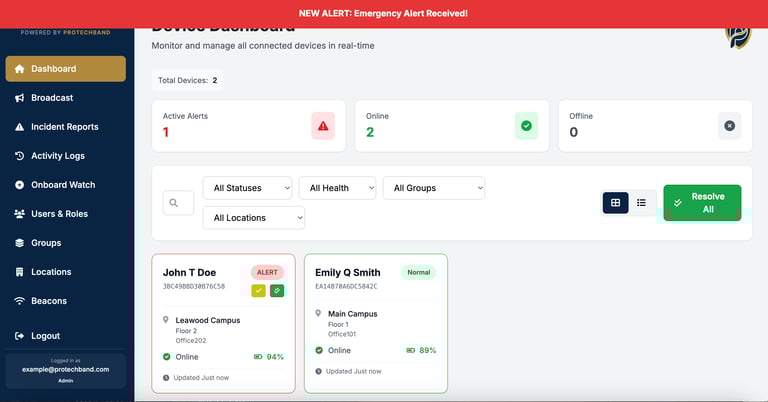Click the red Active Alerts warning icon
Viewport: 768px width, 402px height.
click(323, 126)
